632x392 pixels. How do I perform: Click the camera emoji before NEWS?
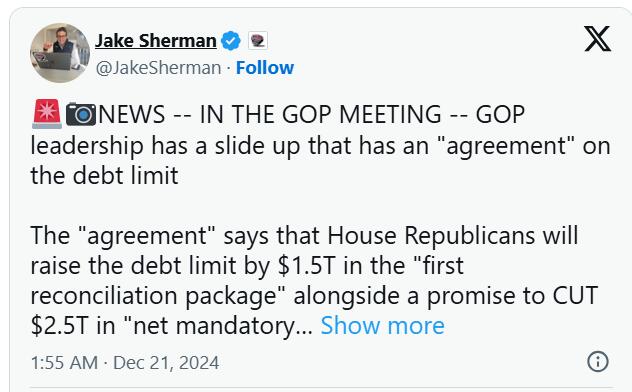[x=81, y=114]
